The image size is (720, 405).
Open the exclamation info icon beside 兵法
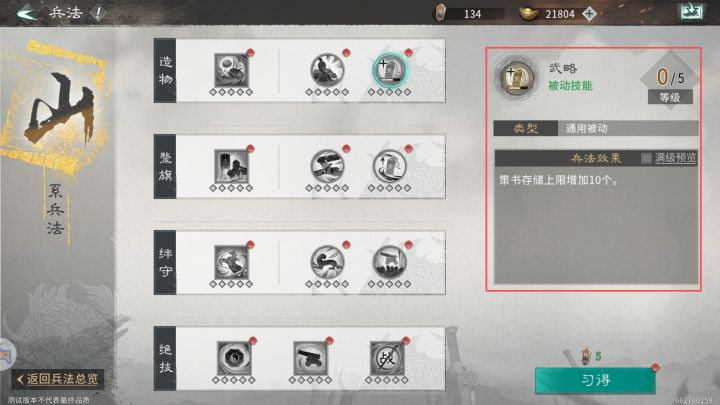click(x=98, y=13)
